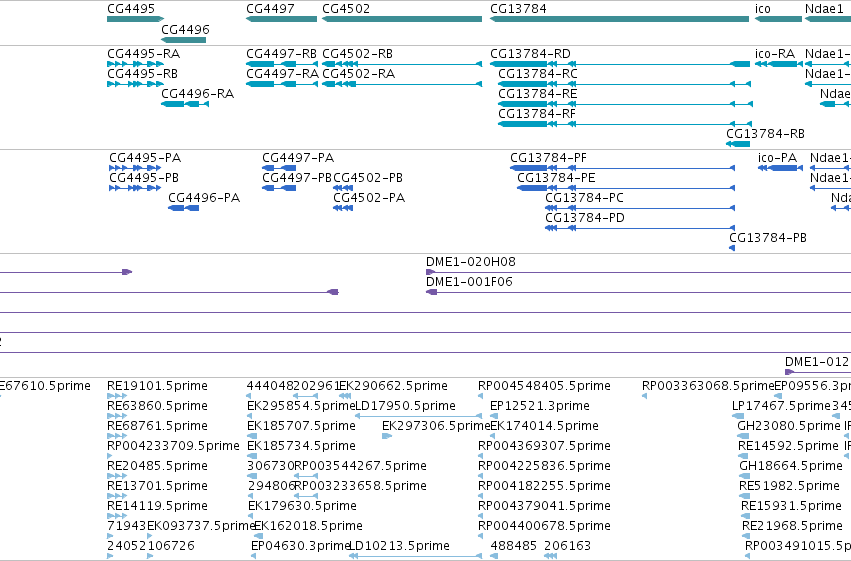Select the CG13784-RD transcript
The height and width of the screenshot is (561, 851).
(x=620, y=64)
